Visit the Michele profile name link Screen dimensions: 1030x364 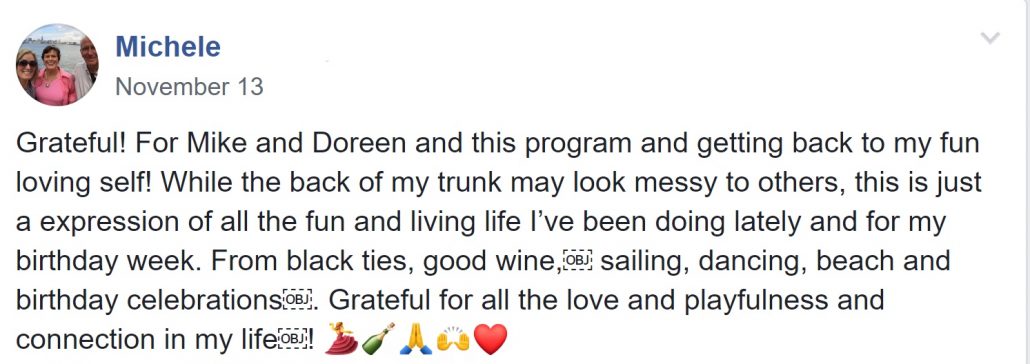(x=168, y=47)
